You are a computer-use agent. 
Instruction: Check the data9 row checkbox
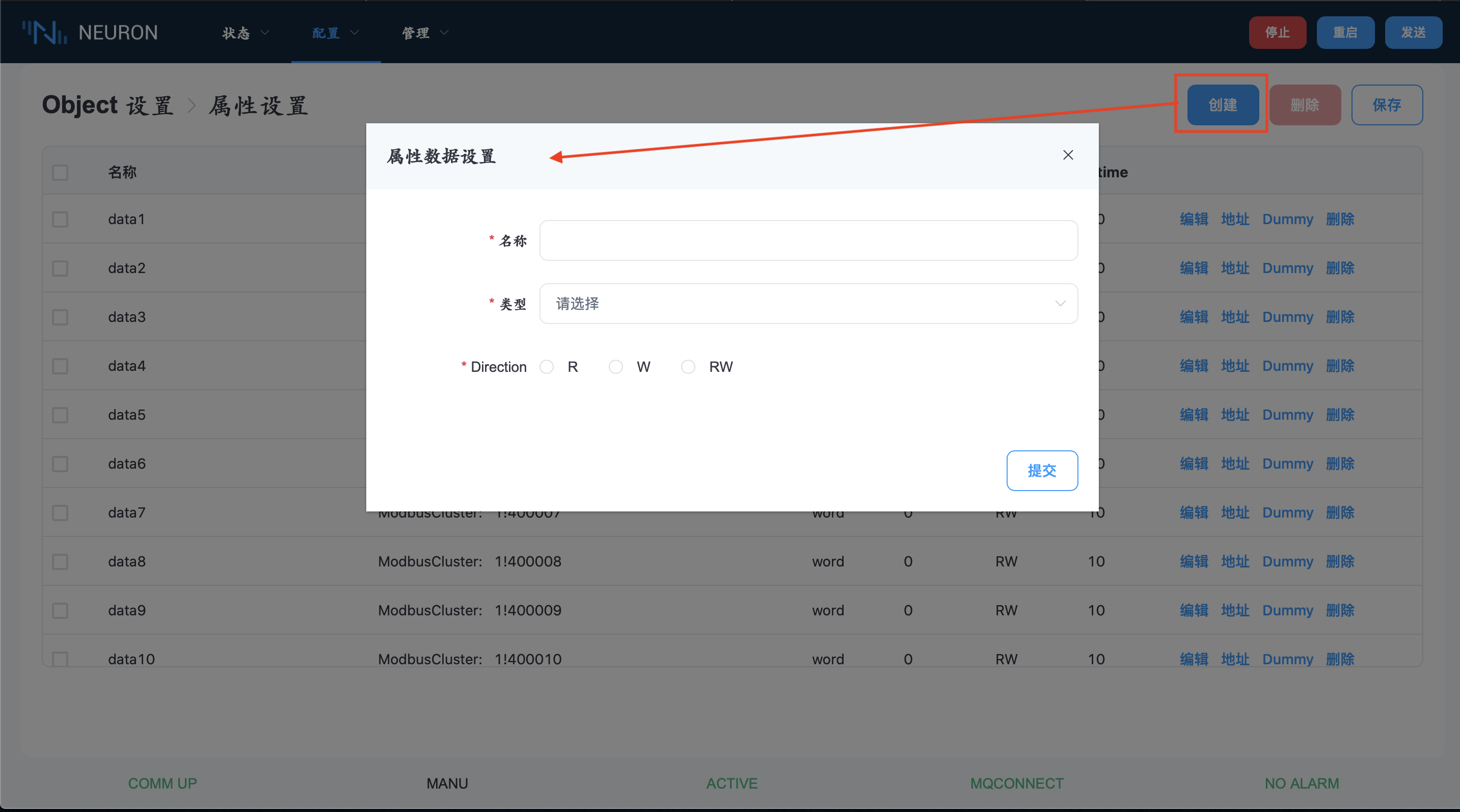click(x=60, y=610)
